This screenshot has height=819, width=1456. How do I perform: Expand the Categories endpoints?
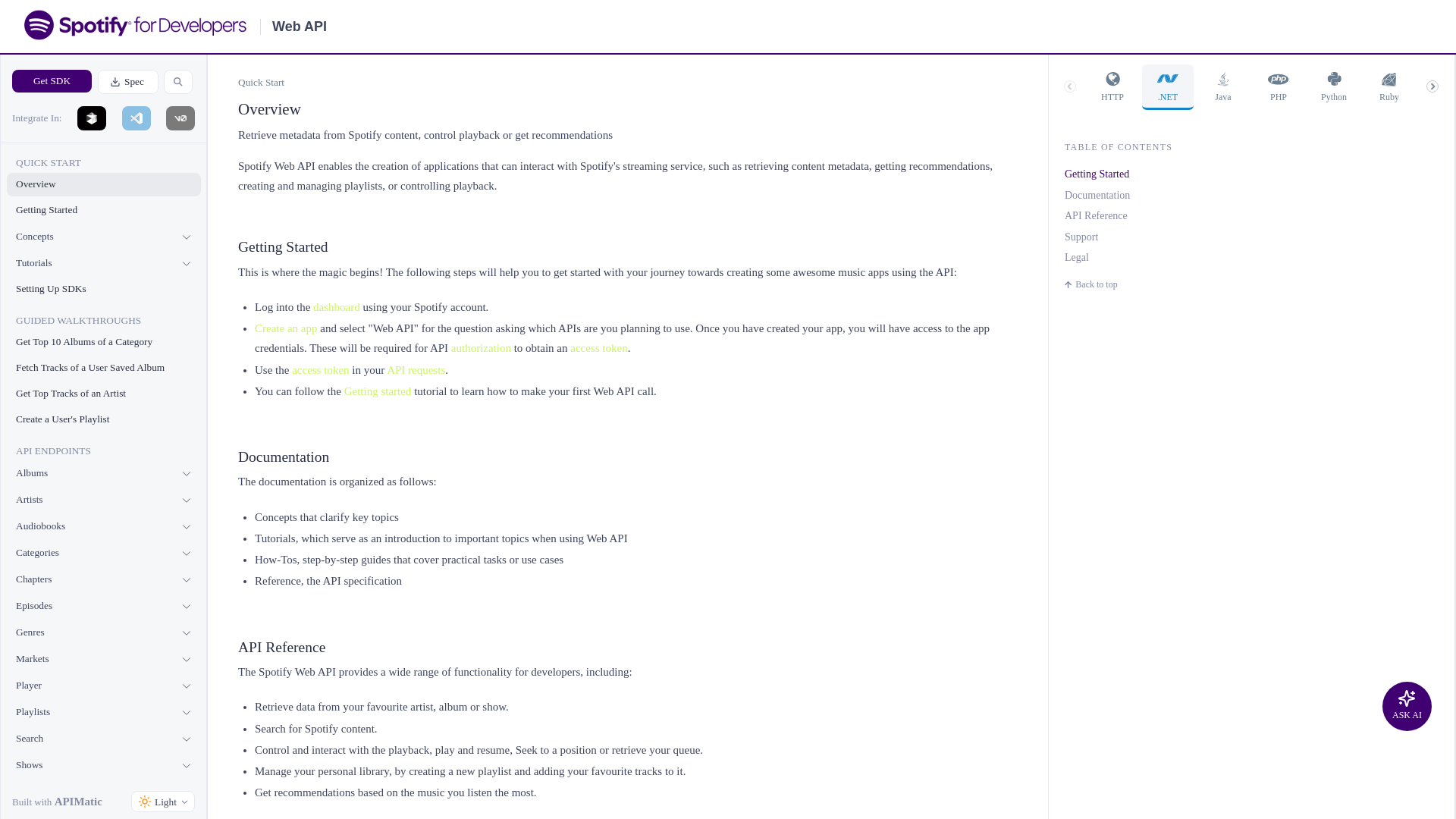[104, 553]
